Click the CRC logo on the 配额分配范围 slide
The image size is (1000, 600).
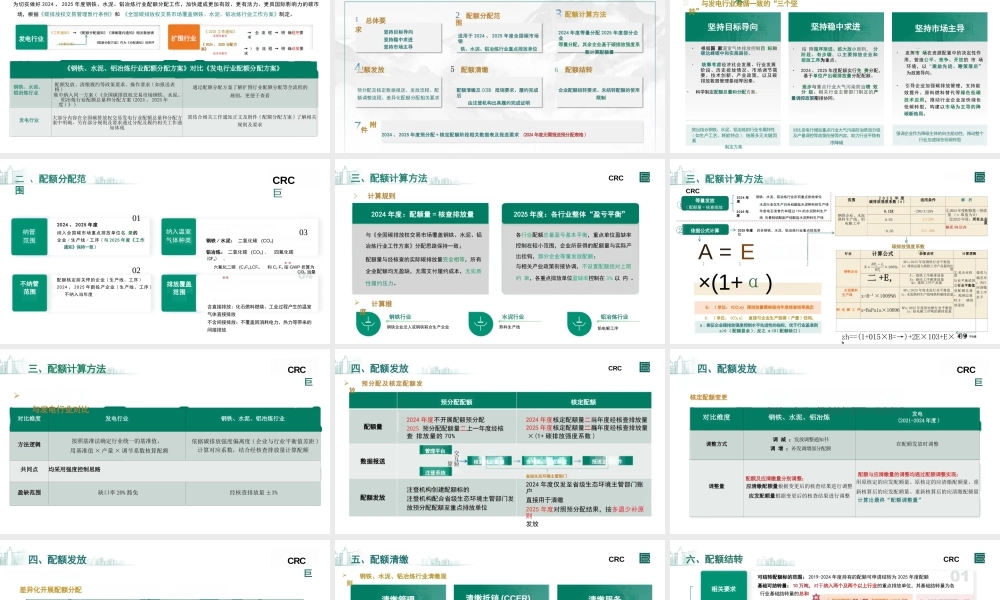pyautogui.click(x=283, y=181)
